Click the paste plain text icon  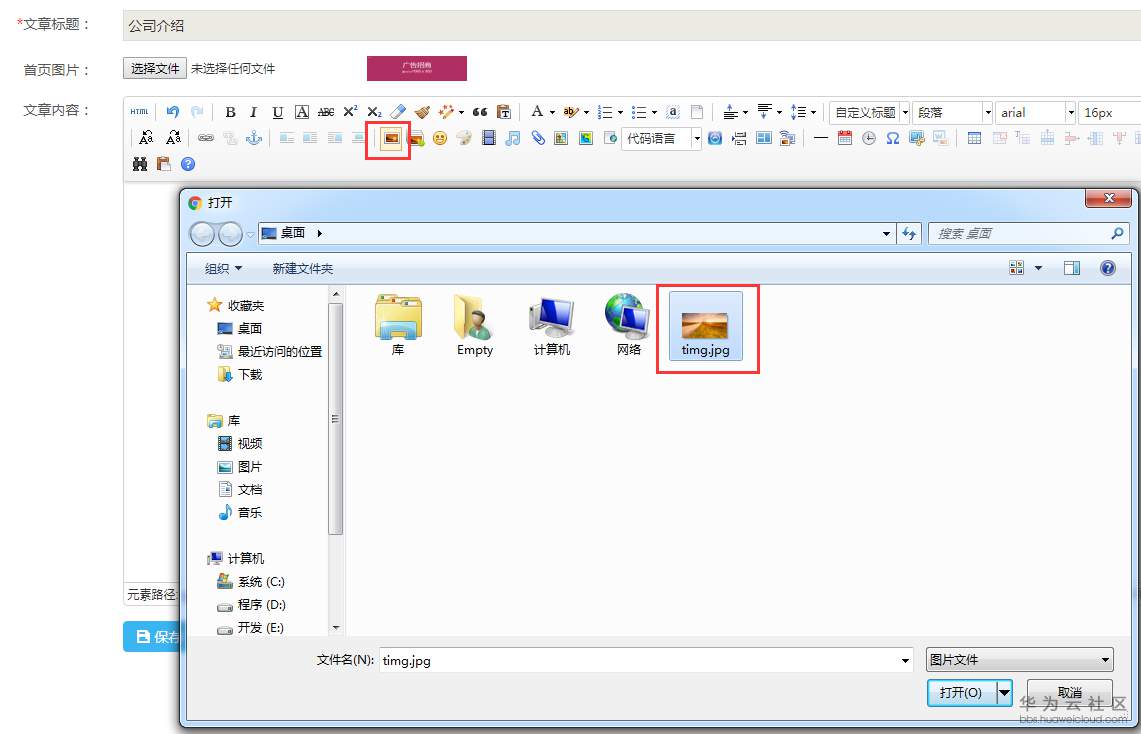tap(504, 112)
